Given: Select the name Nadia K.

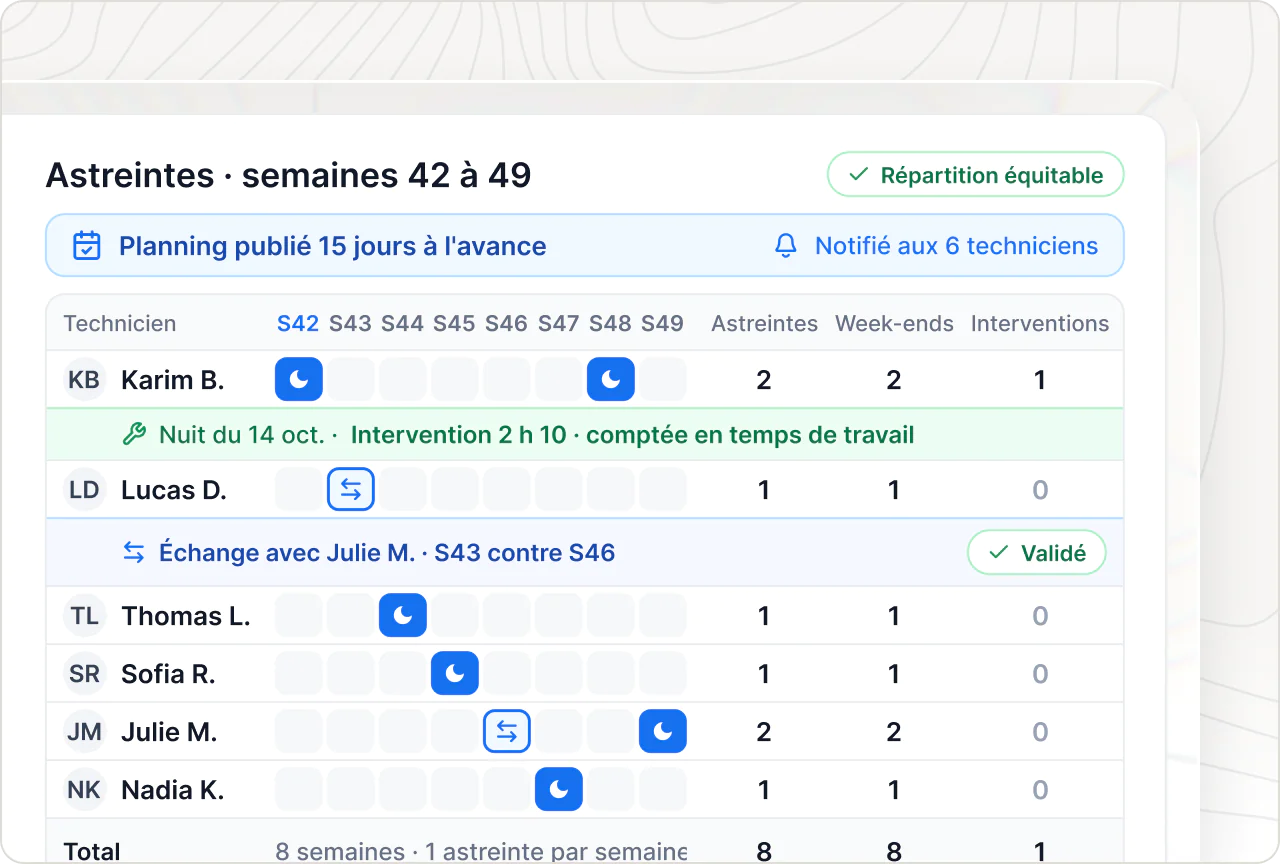Looking at the screenshot, I should pyautogui.click(x=173, y=790).
